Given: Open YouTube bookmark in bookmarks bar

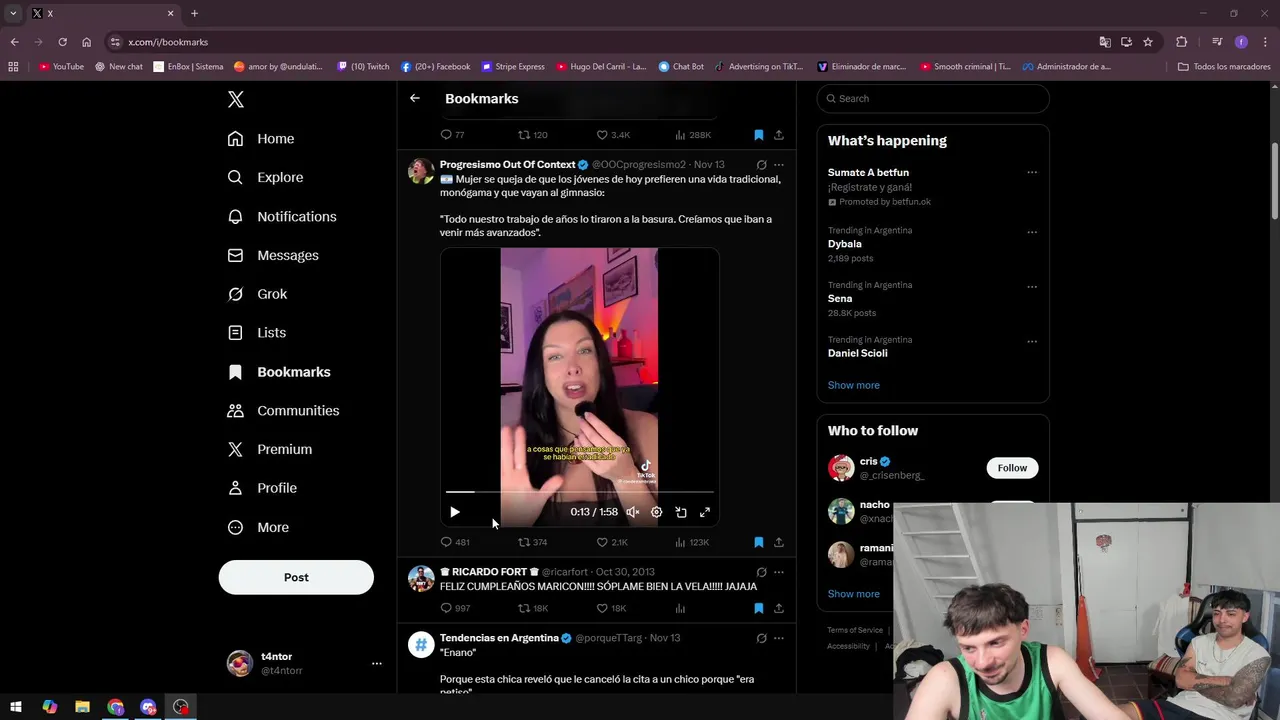Looking at the screenshot, I should pos(61,67).
